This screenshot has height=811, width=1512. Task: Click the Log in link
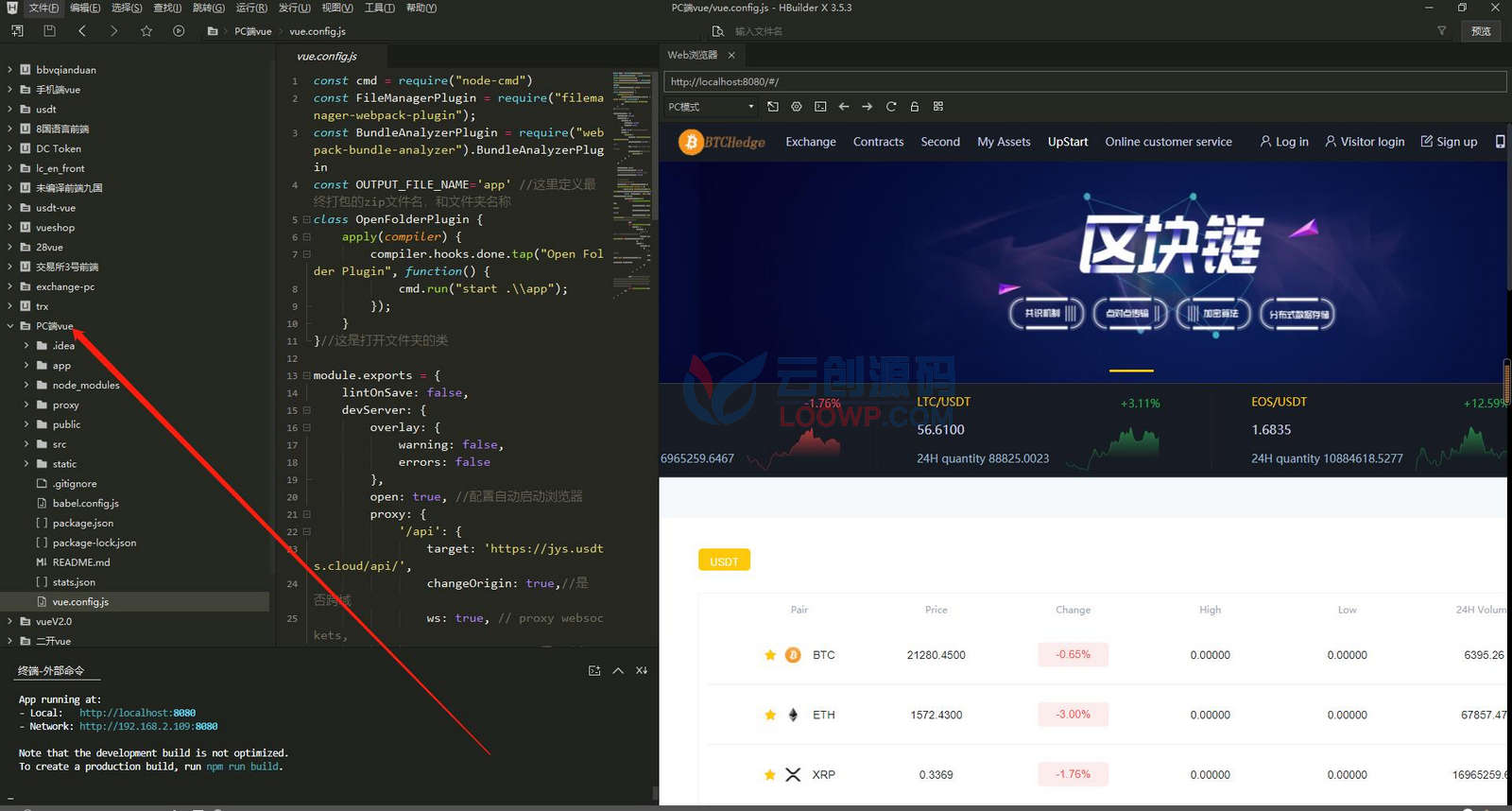[x=1284, y=142]
